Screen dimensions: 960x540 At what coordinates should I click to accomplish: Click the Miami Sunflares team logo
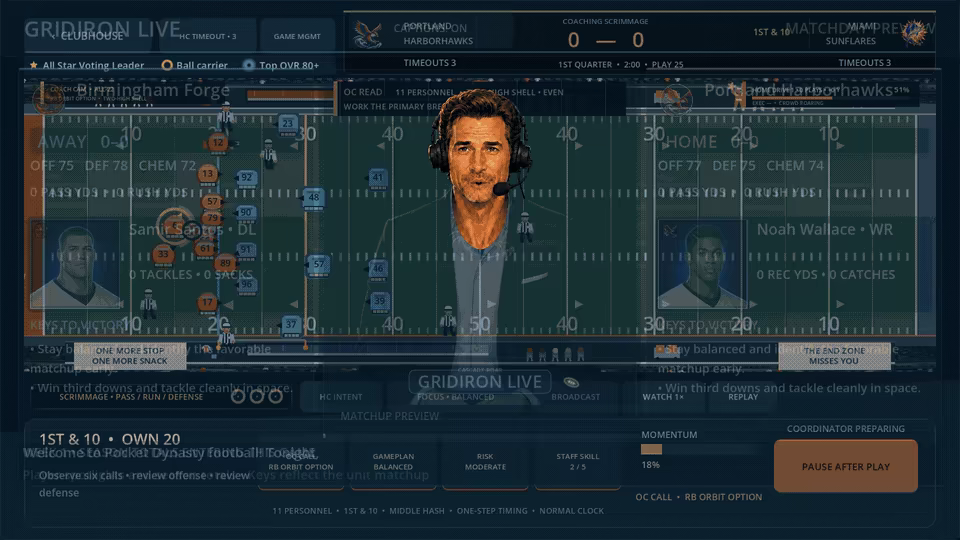(913, 32)
